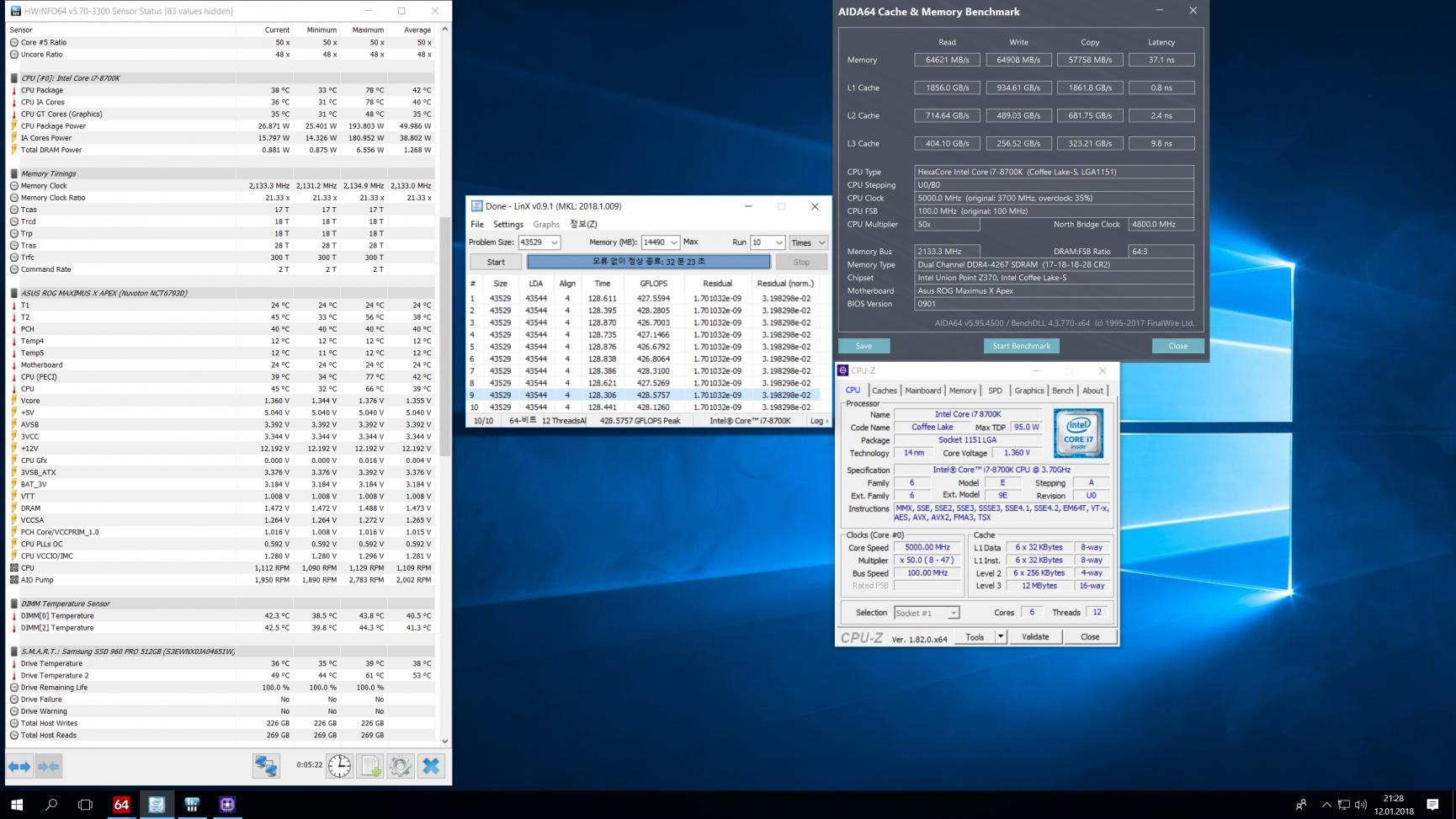Switch to the SPD tab in CPU-Z
This screenshot has height=819, width=1456.
tap(995, 391)
